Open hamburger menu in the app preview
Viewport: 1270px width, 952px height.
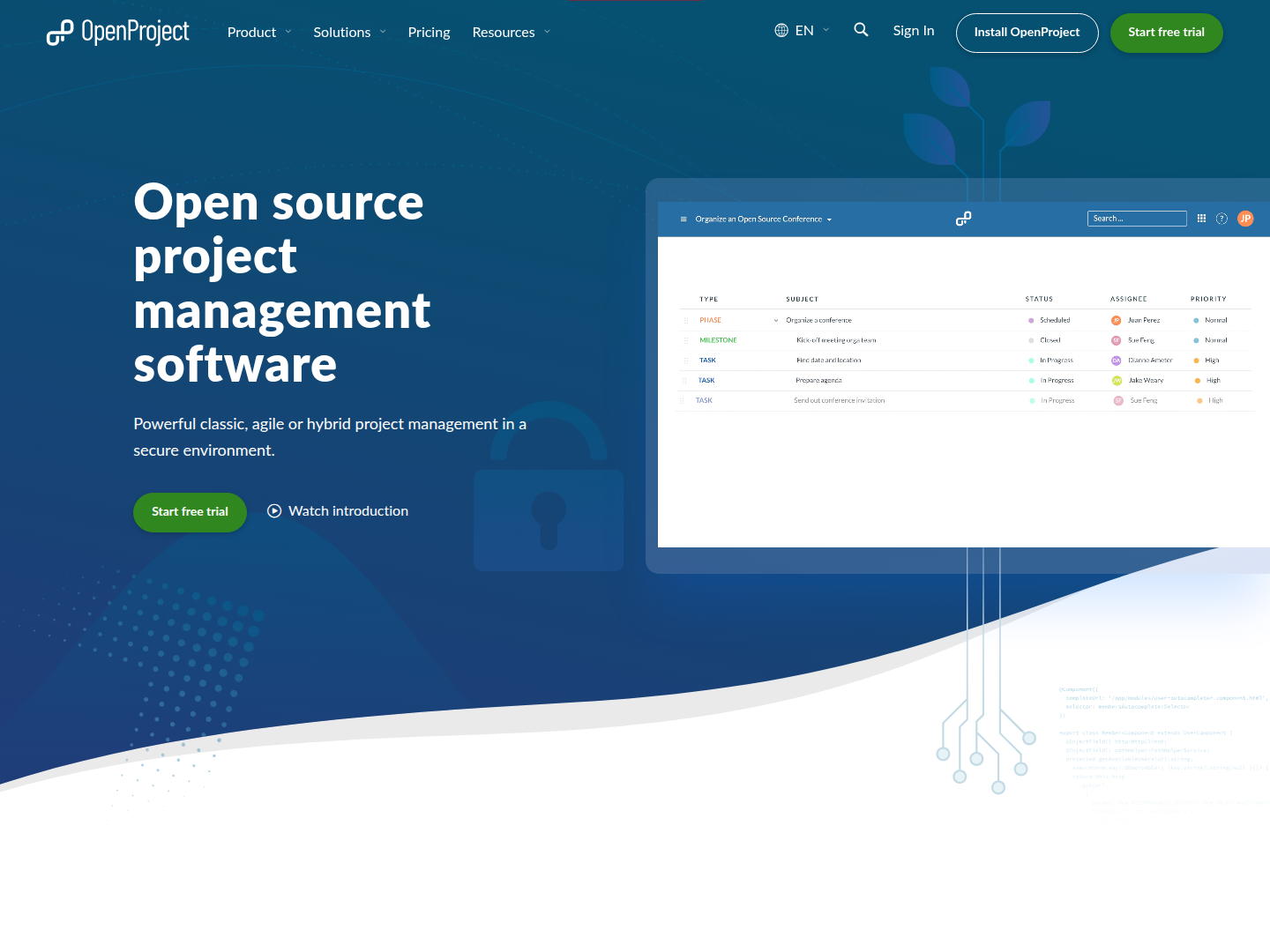[x=684, y=219]
